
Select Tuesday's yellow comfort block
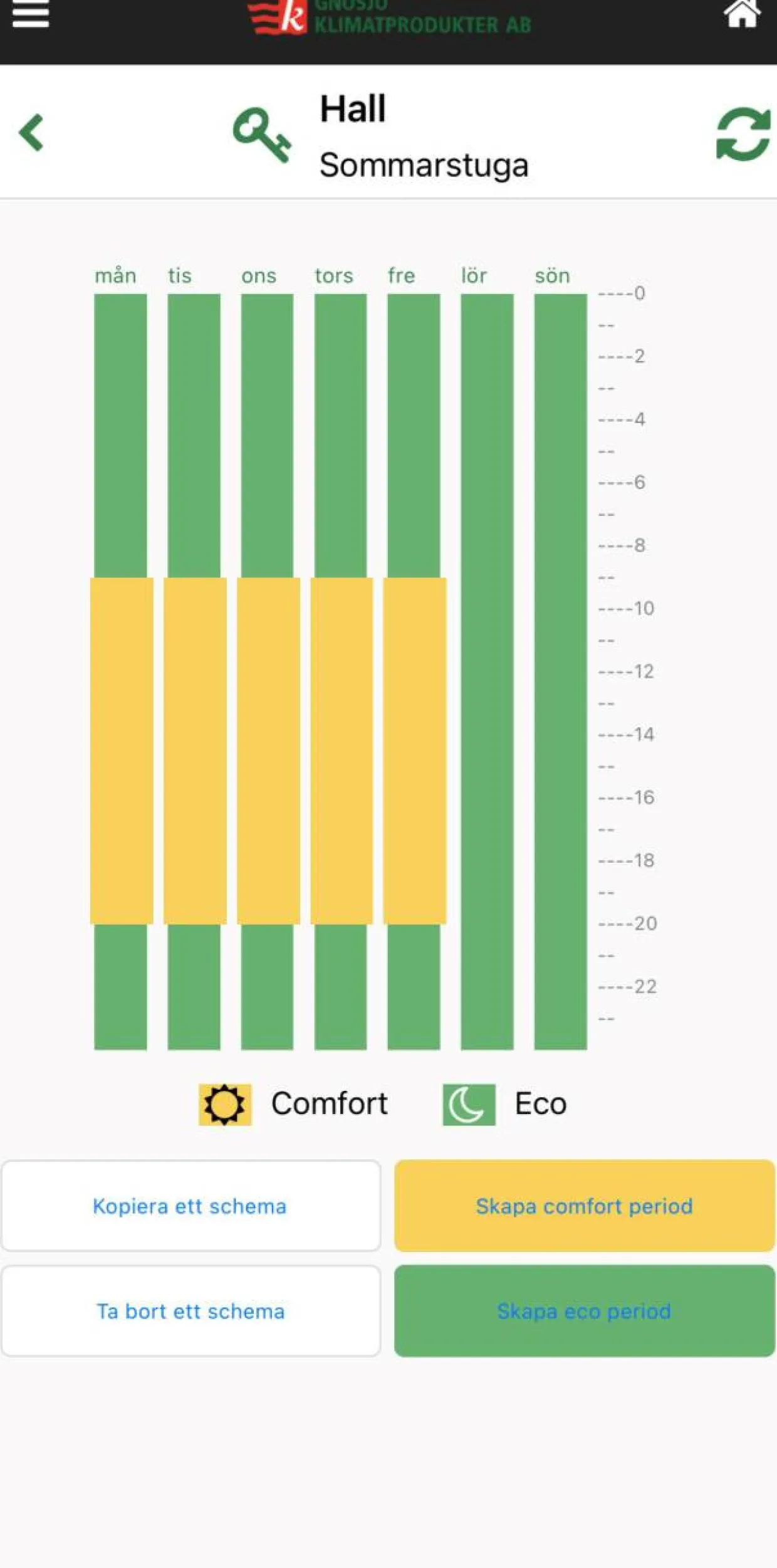tap(195, 750)
